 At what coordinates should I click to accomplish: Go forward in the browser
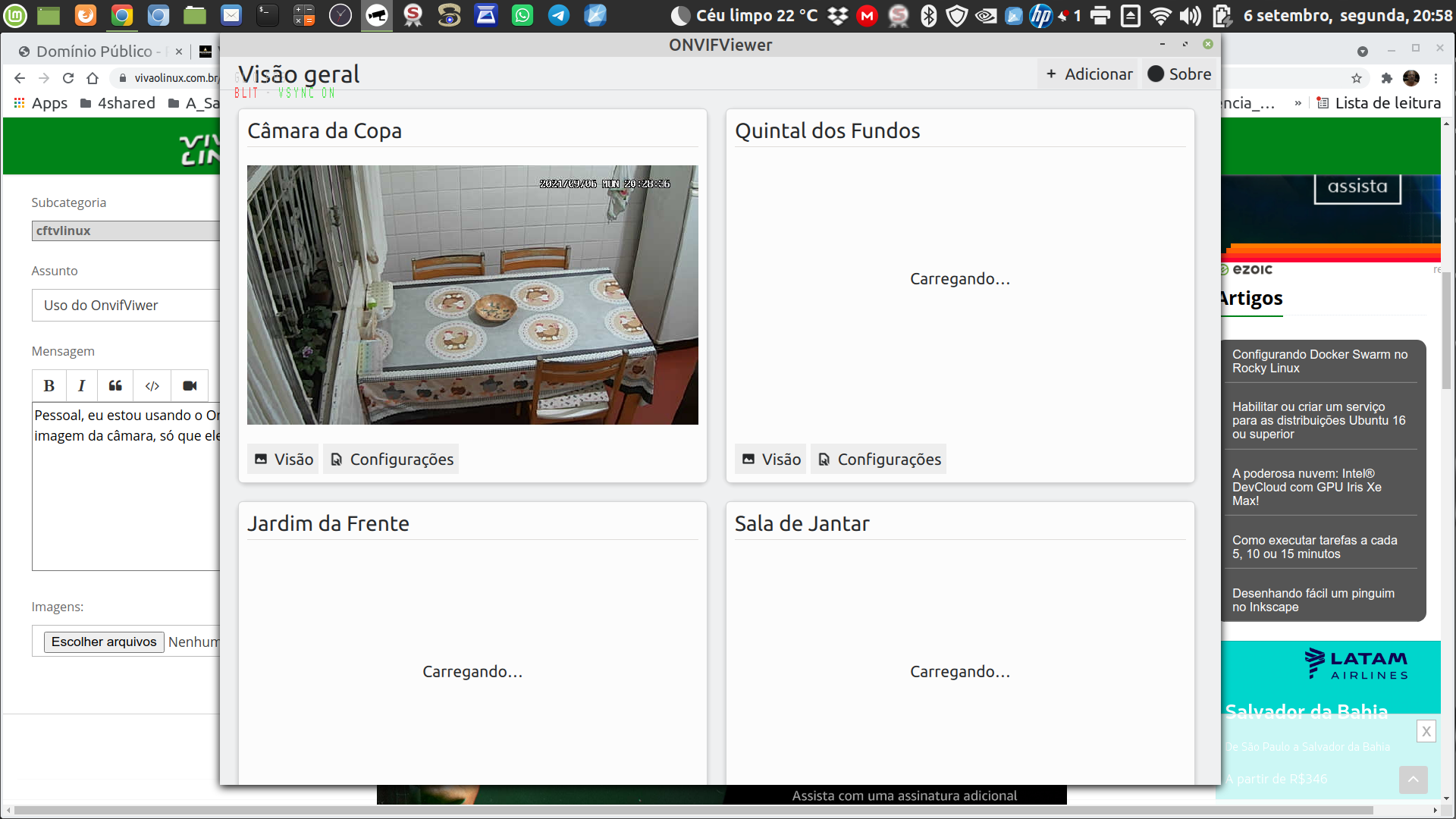coord(44,78)
